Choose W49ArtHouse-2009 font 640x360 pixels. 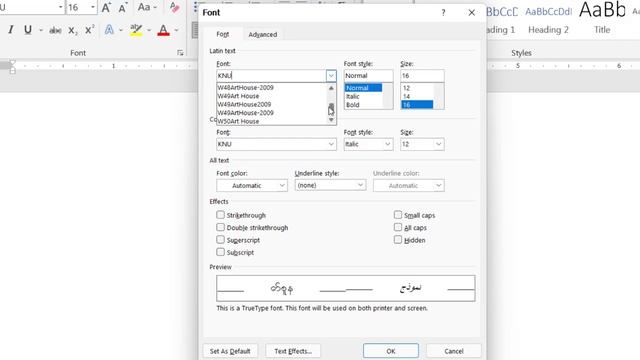(245, 113)
